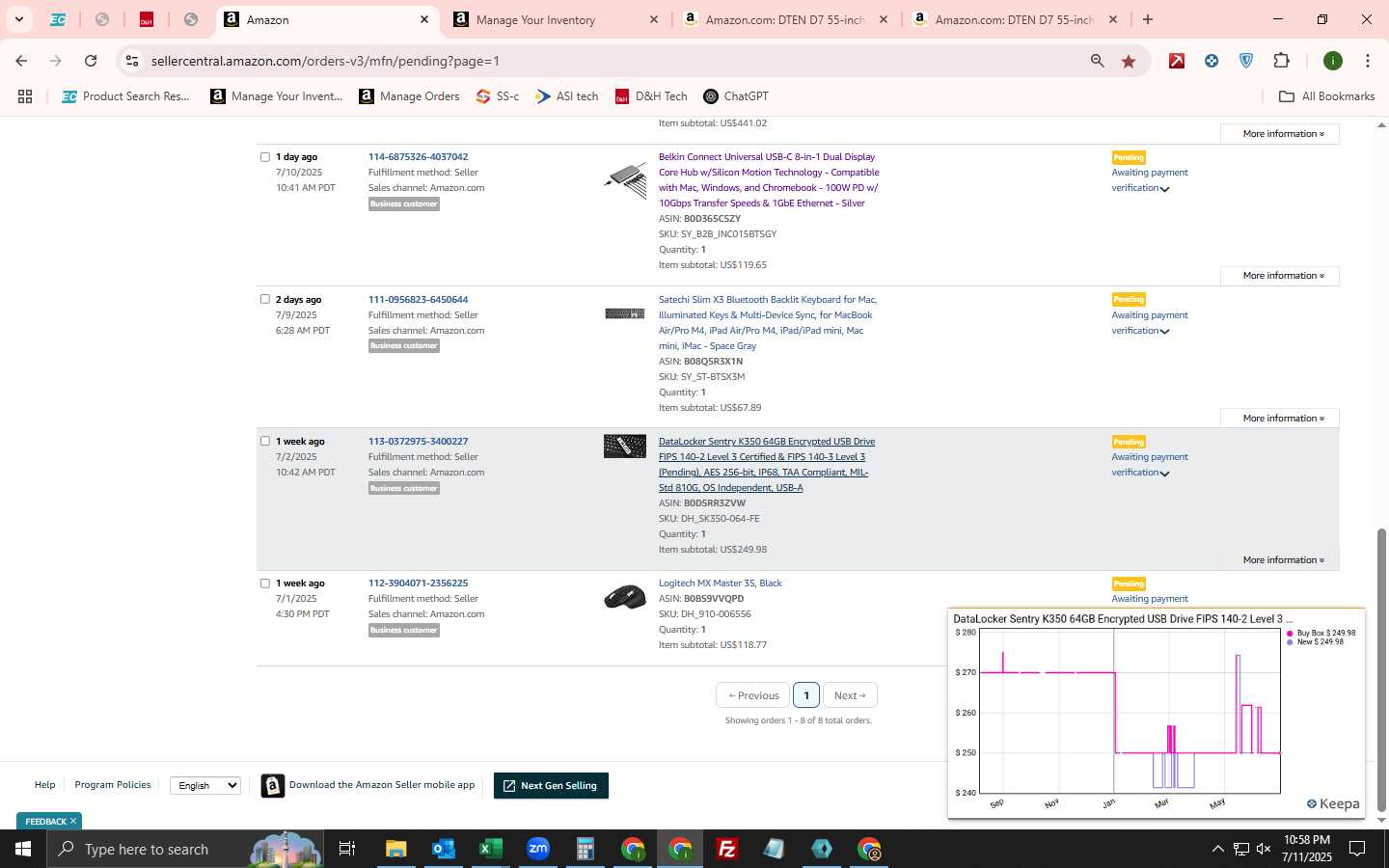Expand Awaiting payment verification for DataLocker order
This screenshot has width=1389, height=868.
pos(1149,465)
